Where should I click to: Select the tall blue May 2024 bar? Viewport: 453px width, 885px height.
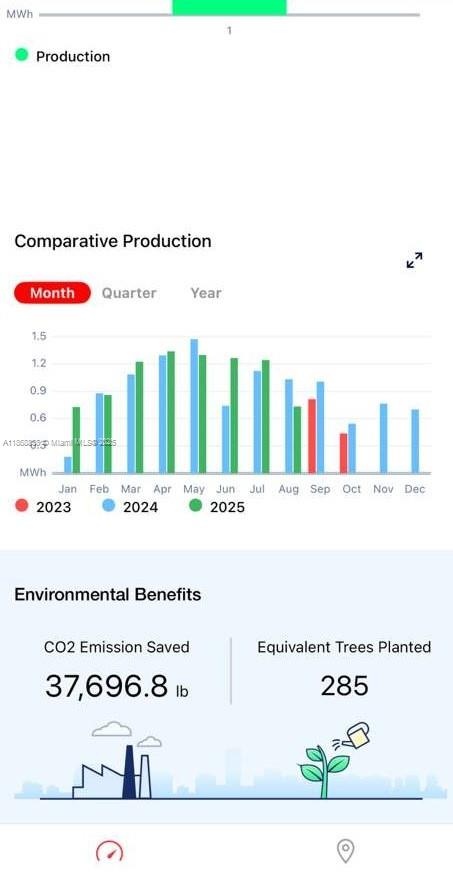(x=194, y=406)
